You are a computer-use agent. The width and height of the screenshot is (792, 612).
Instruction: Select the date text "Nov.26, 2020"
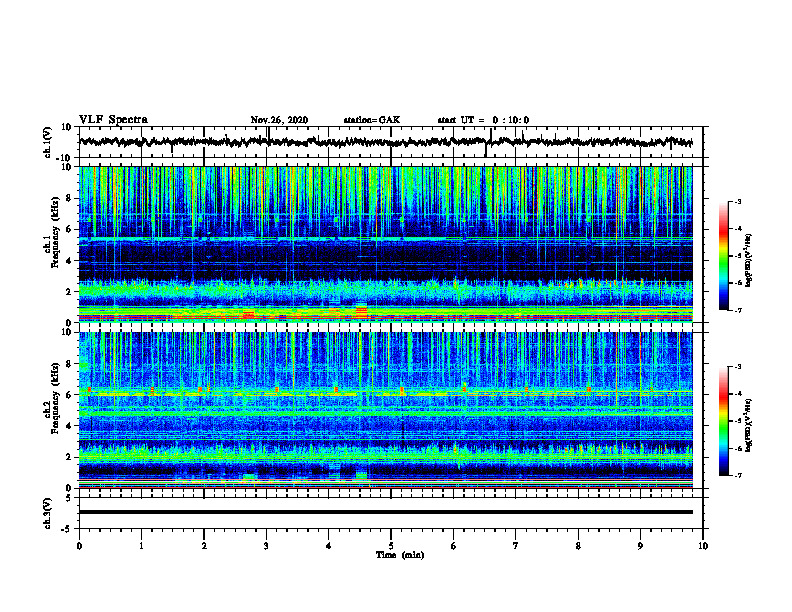coord(279,120)
